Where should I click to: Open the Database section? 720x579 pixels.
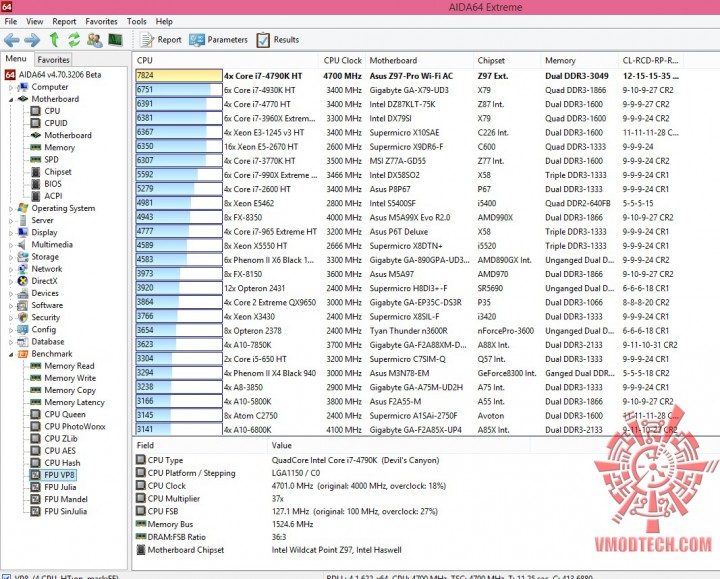(x=41, y=342)
